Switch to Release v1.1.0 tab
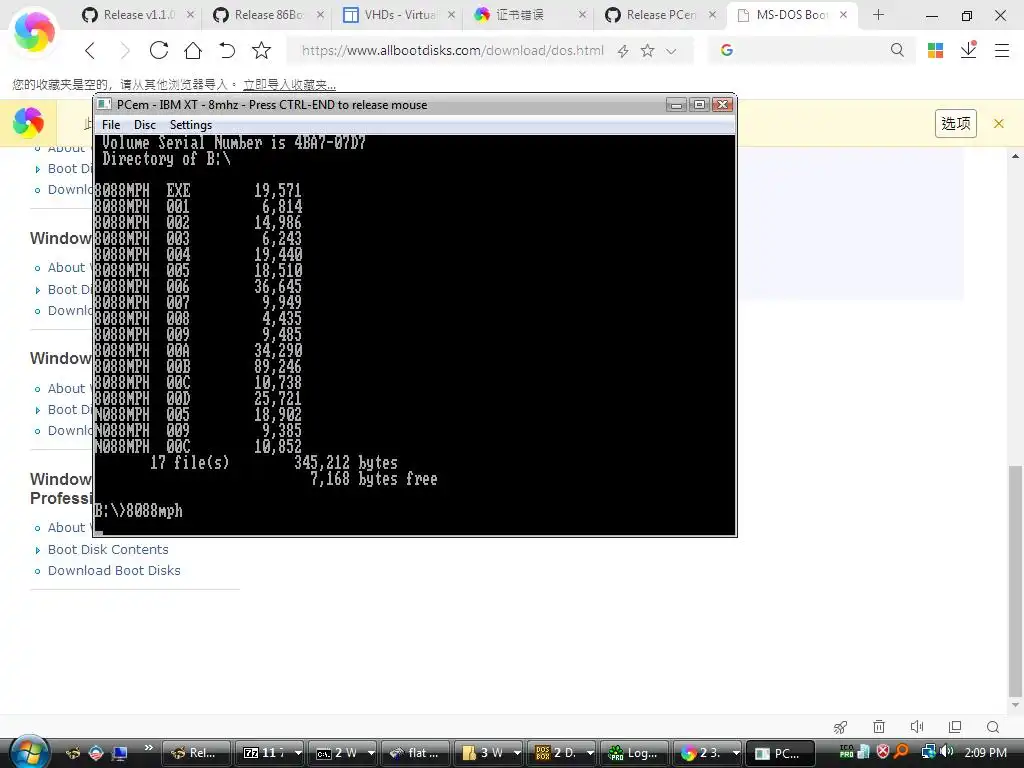 [138, 14]
